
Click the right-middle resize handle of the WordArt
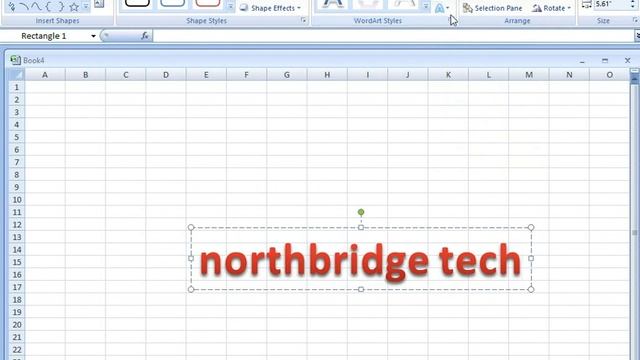tap(531, 258)
